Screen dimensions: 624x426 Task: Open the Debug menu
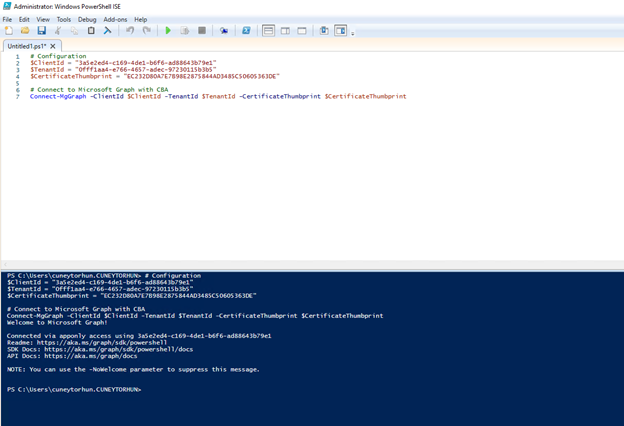(x=87, y=19)
